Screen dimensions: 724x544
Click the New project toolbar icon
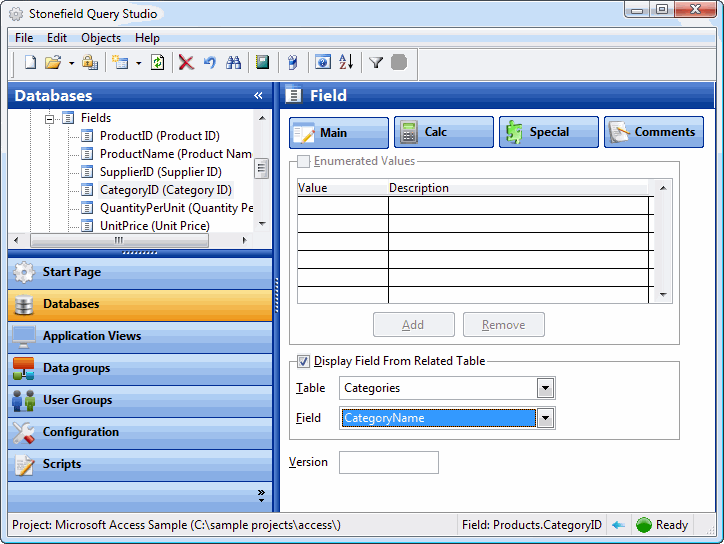(30, 63)
